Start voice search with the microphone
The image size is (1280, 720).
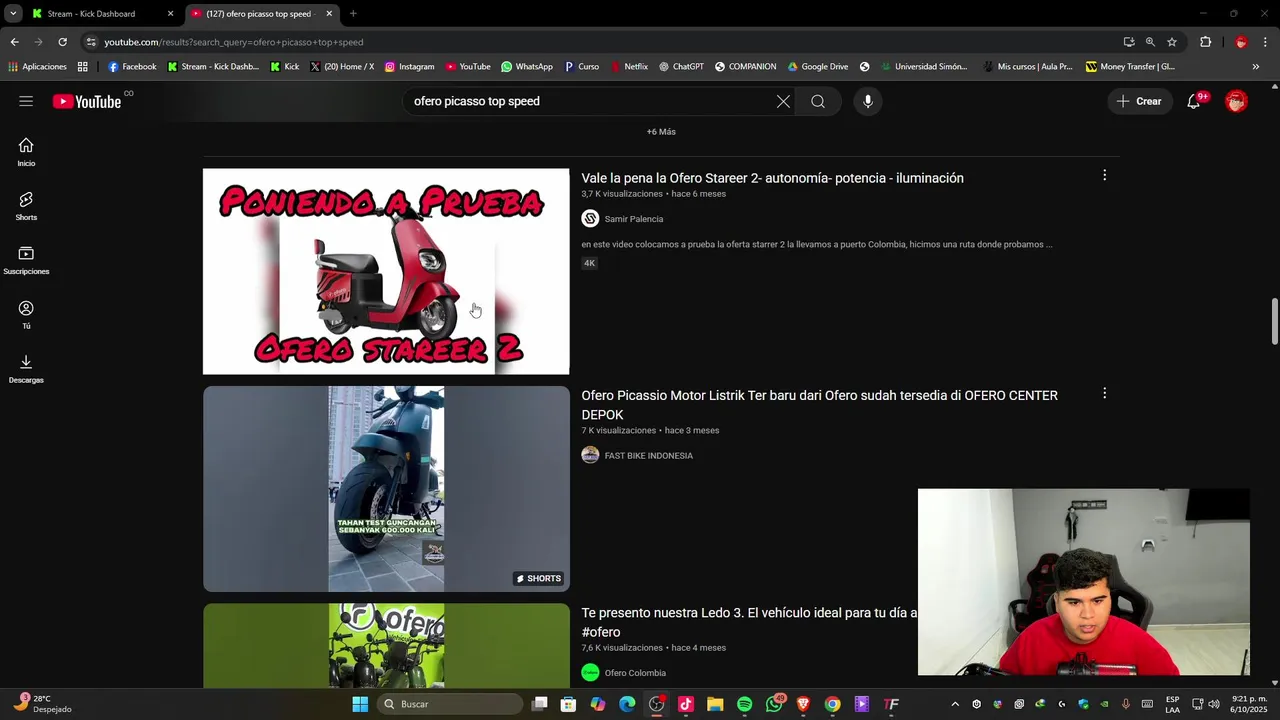pyautogui.click(x=867, y=101)
